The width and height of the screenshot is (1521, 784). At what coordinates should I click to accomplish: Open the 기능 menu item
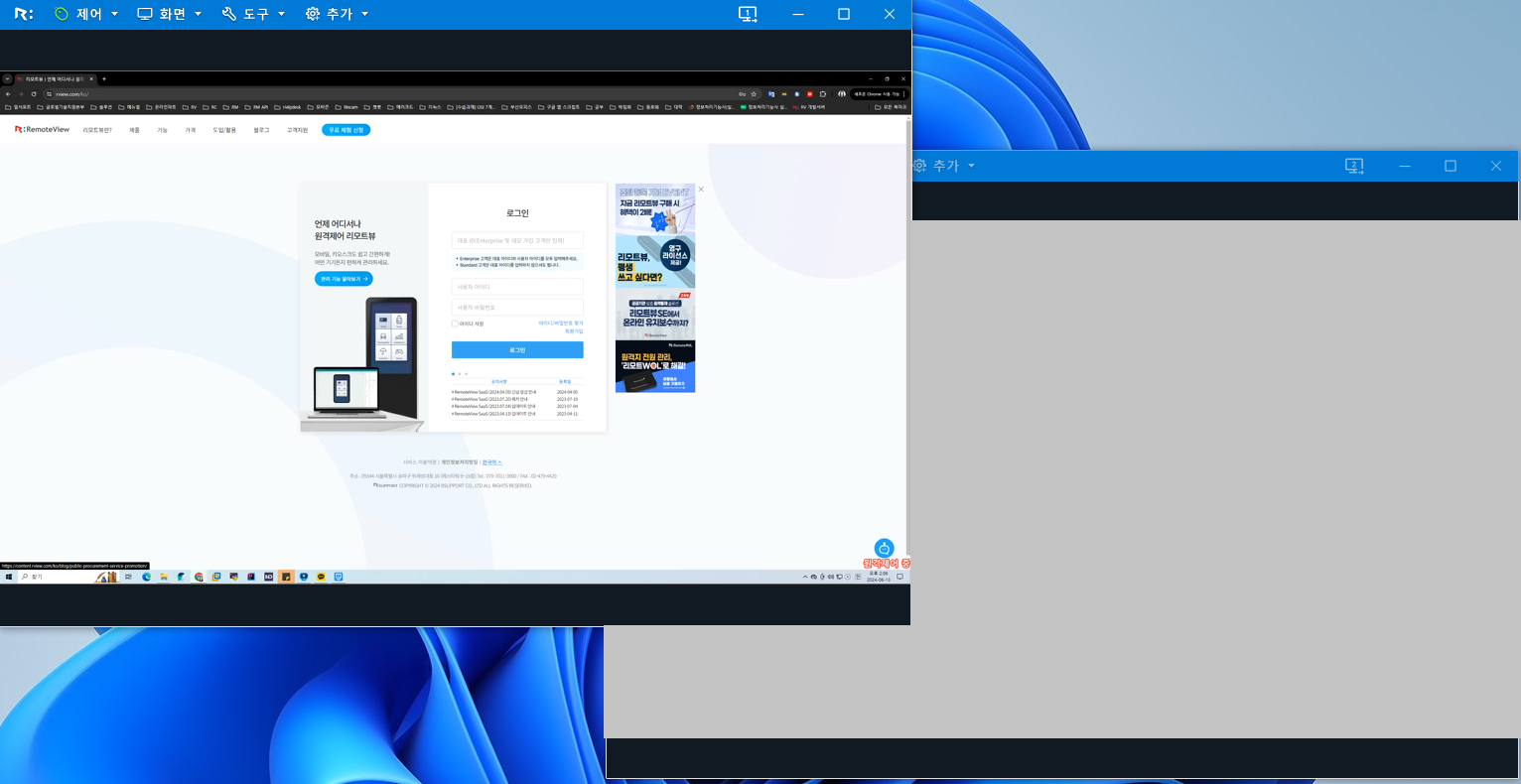pyautogui.click(x=162, y=130)
